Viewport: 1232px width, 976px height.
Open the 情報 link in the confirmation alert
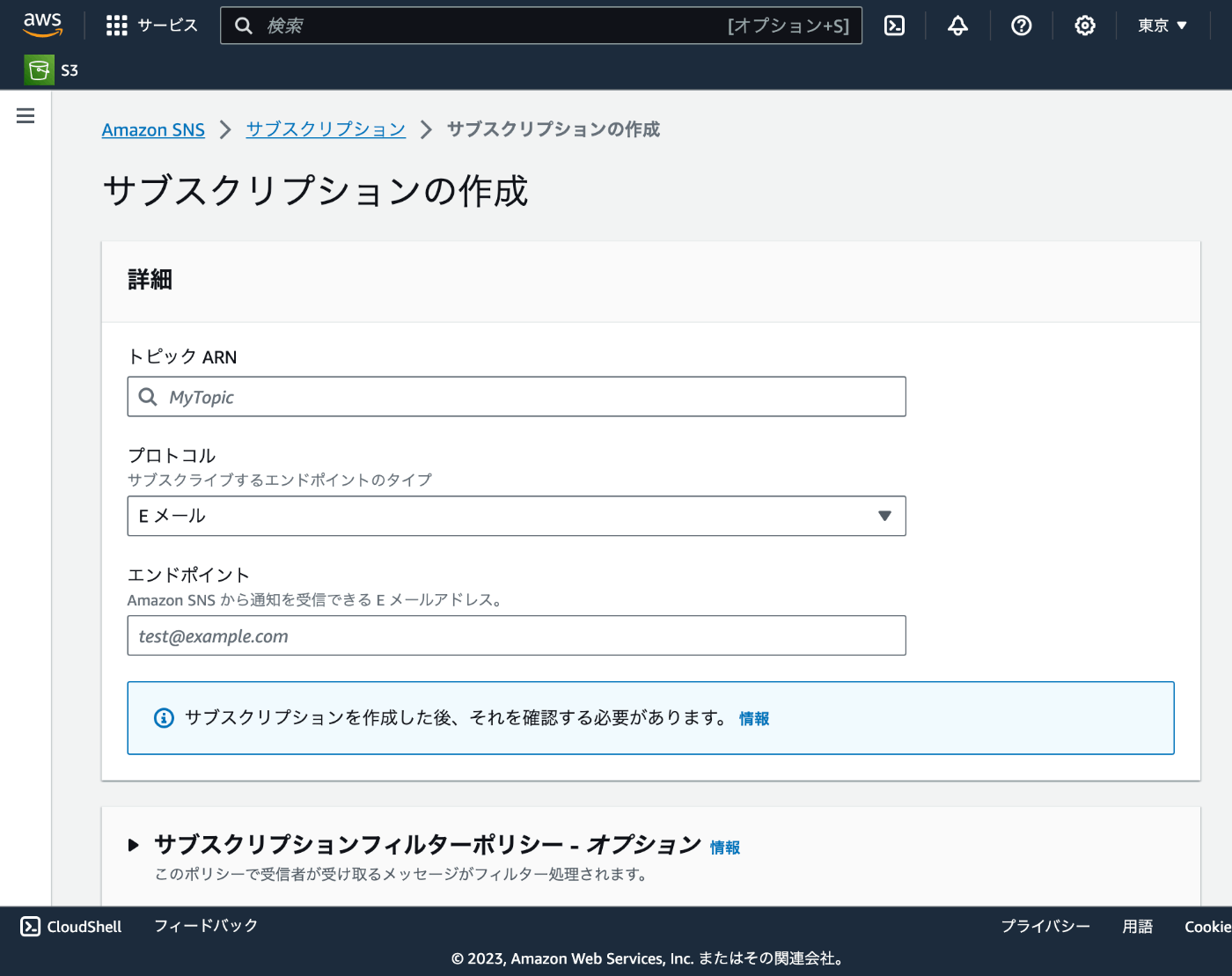click(754, 719)
